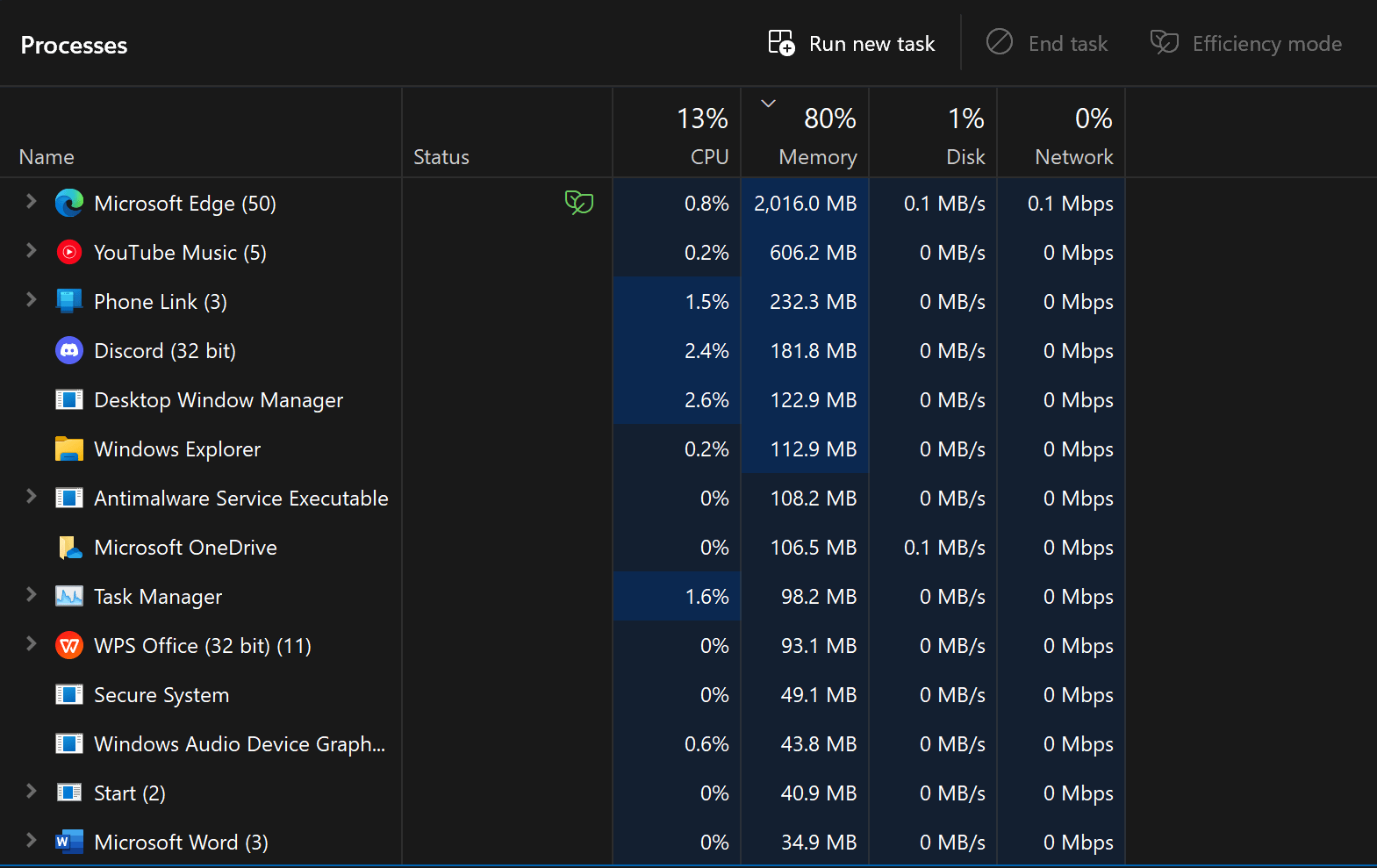Click the 606.2 MB memory value
Image resolution: width=1377 pixels, height=868 pixels.
pyautogui.click(x=813, y=253)
